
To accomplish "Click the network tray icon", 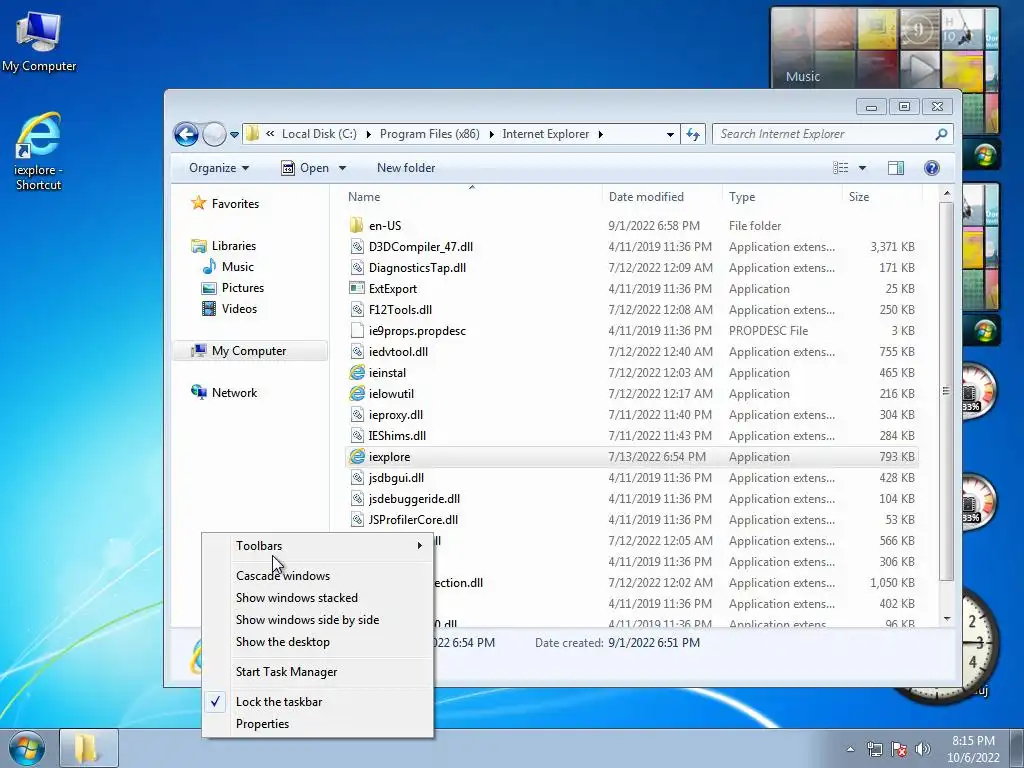I will (x=874, y=749).
